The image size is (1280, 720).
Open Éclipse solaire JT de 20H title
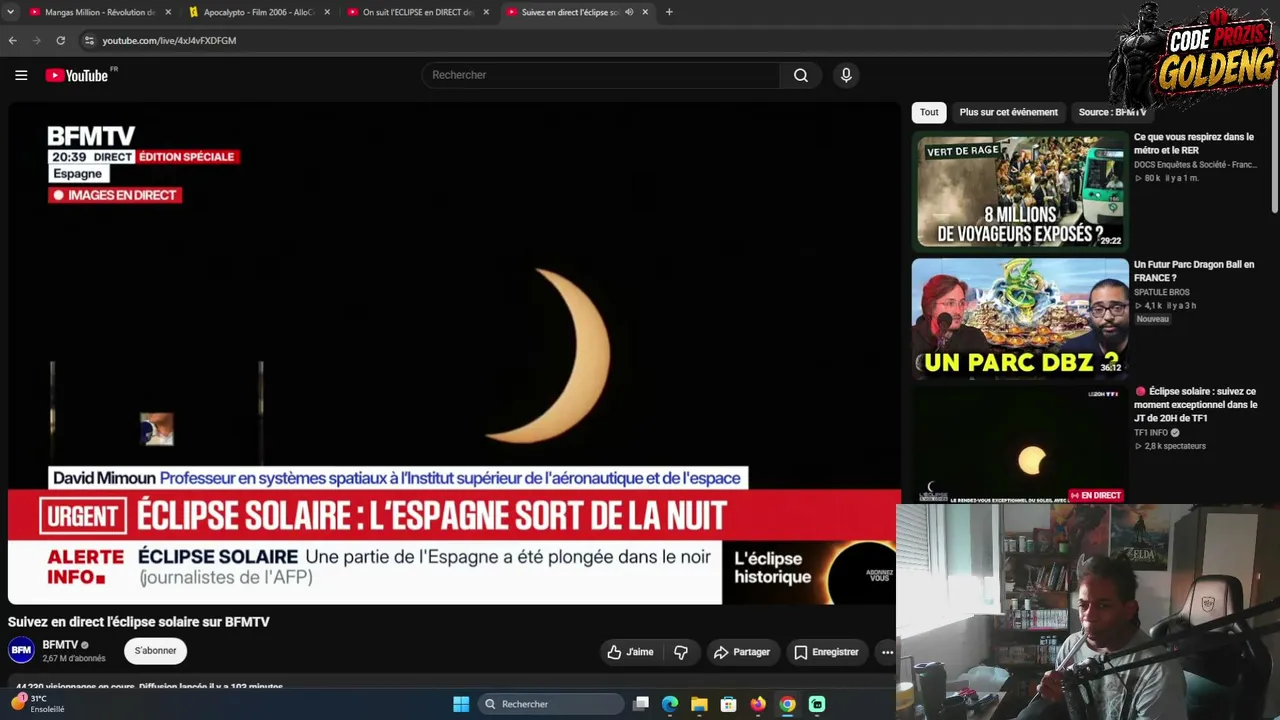point(1196,404)
